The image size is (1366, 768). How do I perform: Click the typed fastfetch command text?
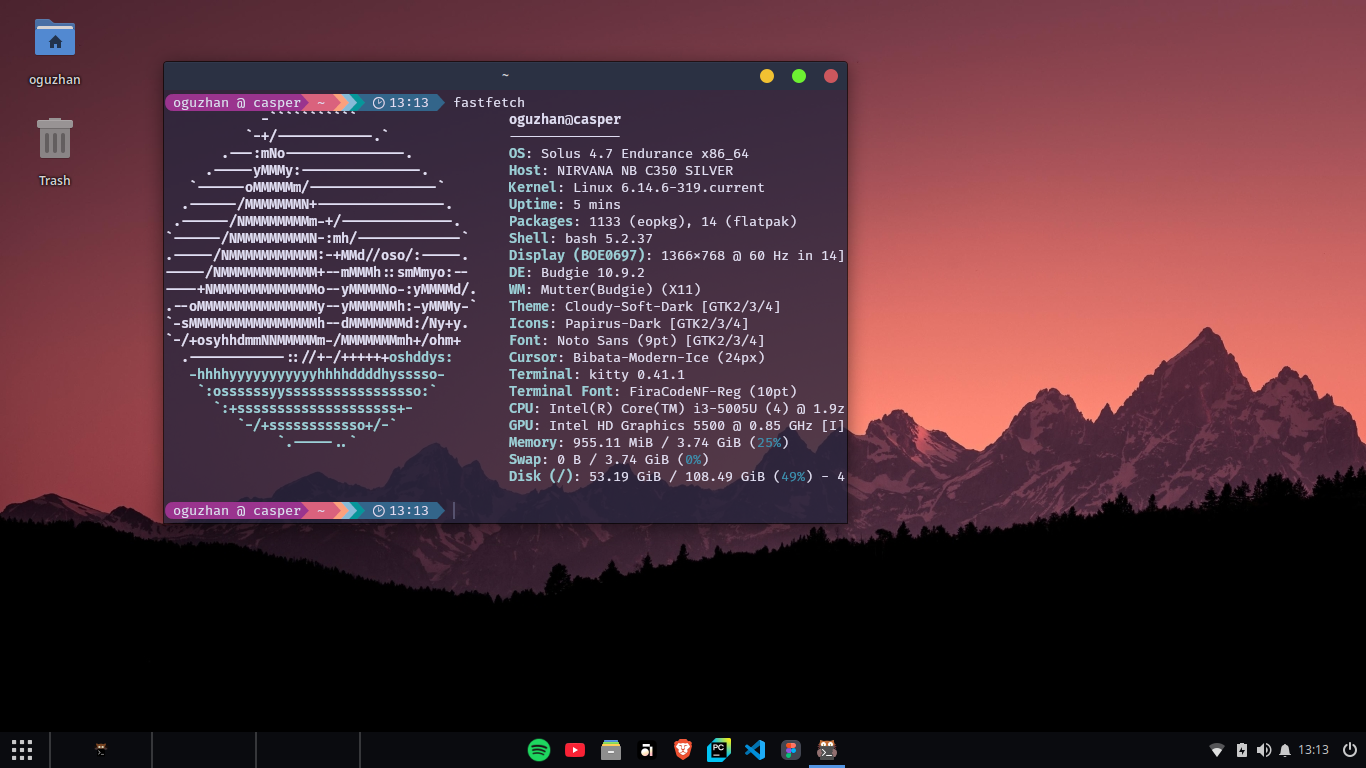tap(489, 103)
